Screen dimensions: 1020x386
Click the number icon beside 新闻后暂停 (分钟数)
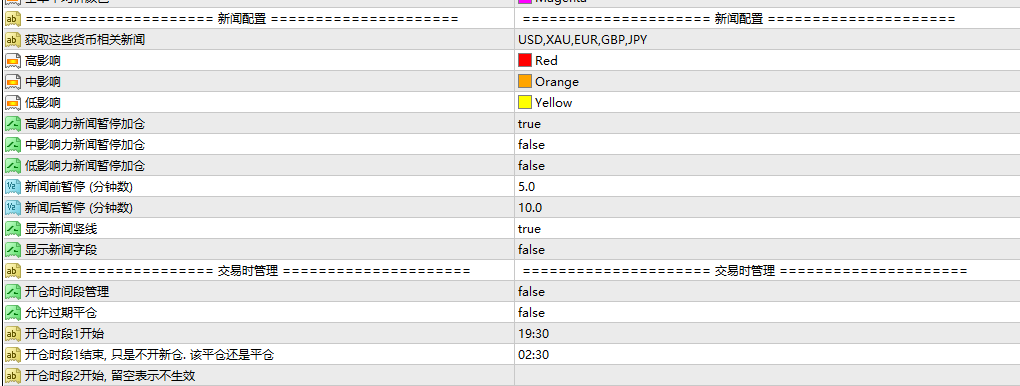pos(13,208)
